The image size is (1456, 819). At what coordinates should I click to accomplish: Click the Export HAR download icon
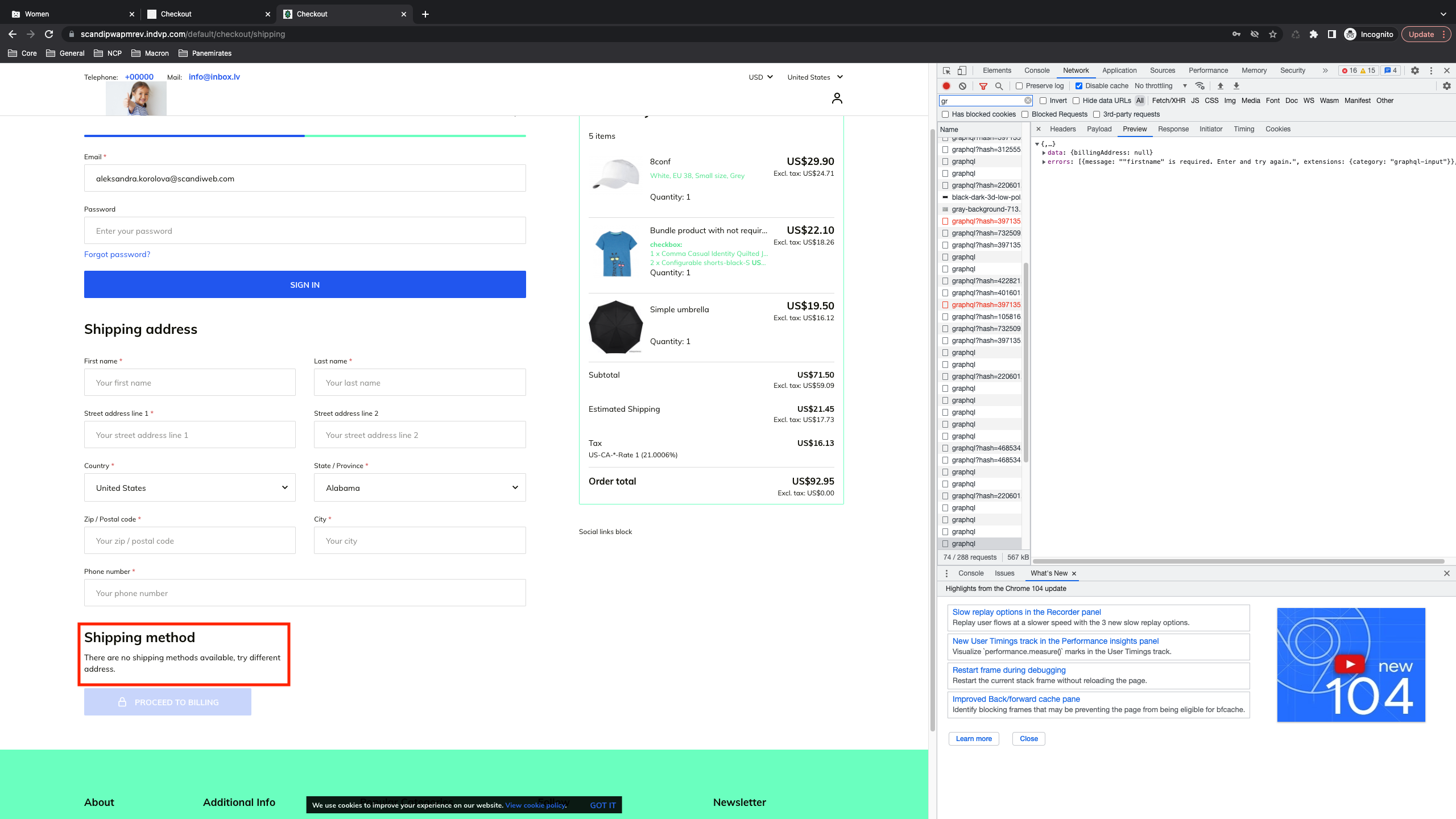(1236, 86)
